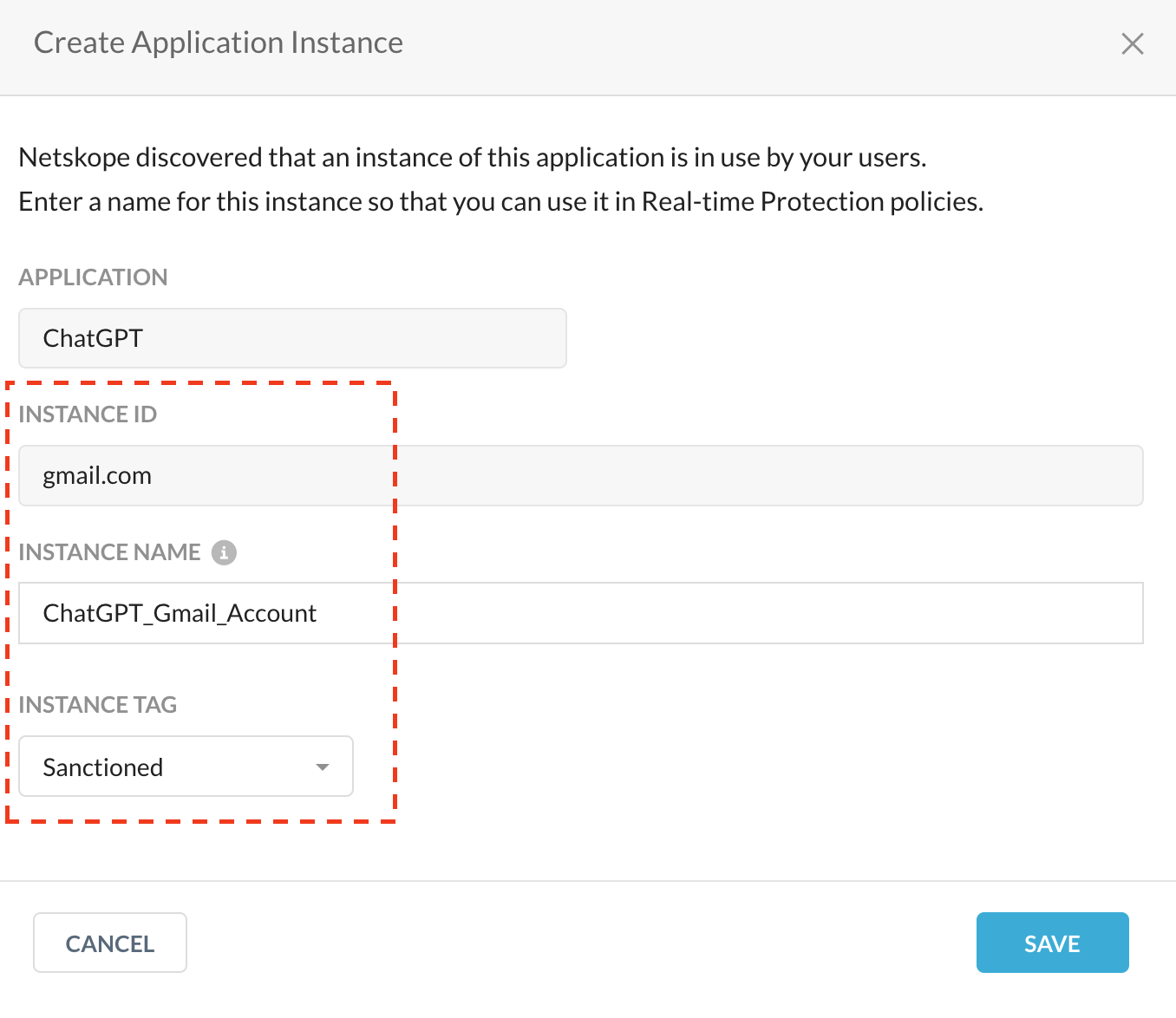Save the application instance
This screenshot has height=1018, width=1176.
point(1052,943)
